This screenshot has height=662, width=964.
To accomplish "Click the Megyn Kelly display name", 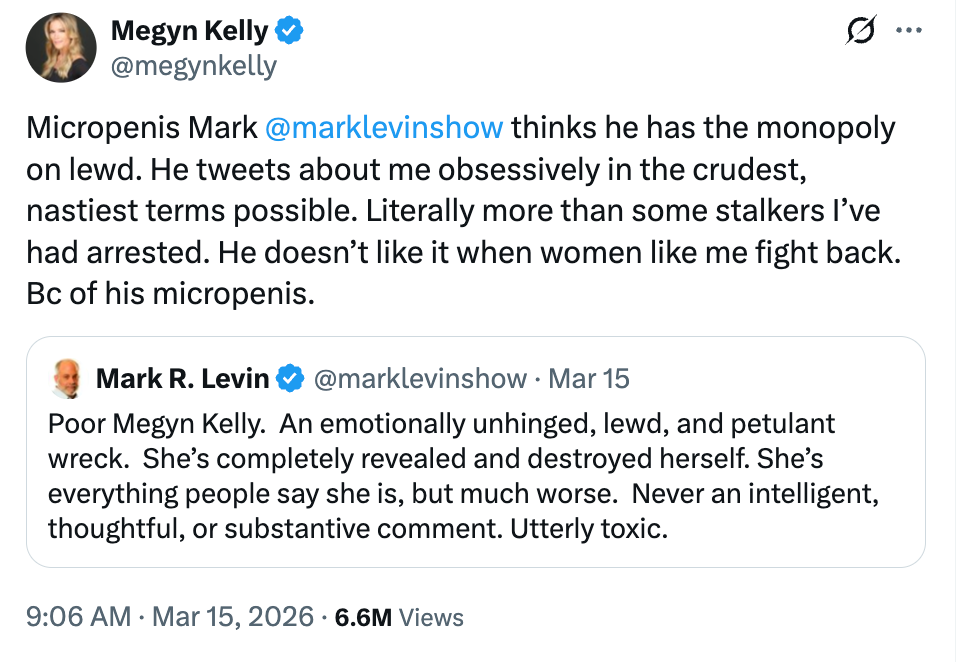I will pos(189,31).
